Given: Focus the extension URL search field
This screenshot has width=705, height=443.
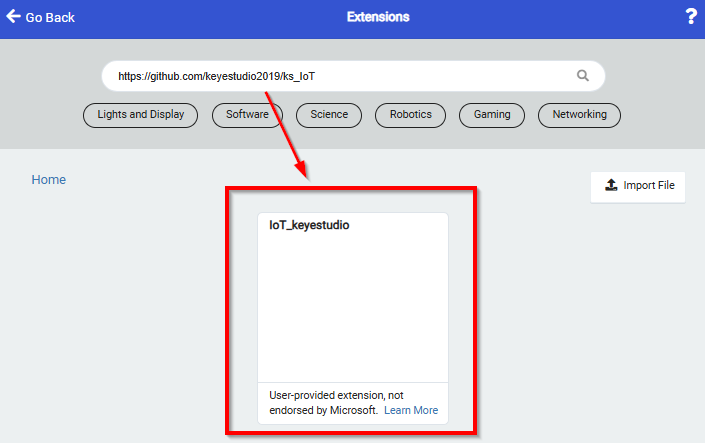Looking at the screenshot, I should point(340,75).
